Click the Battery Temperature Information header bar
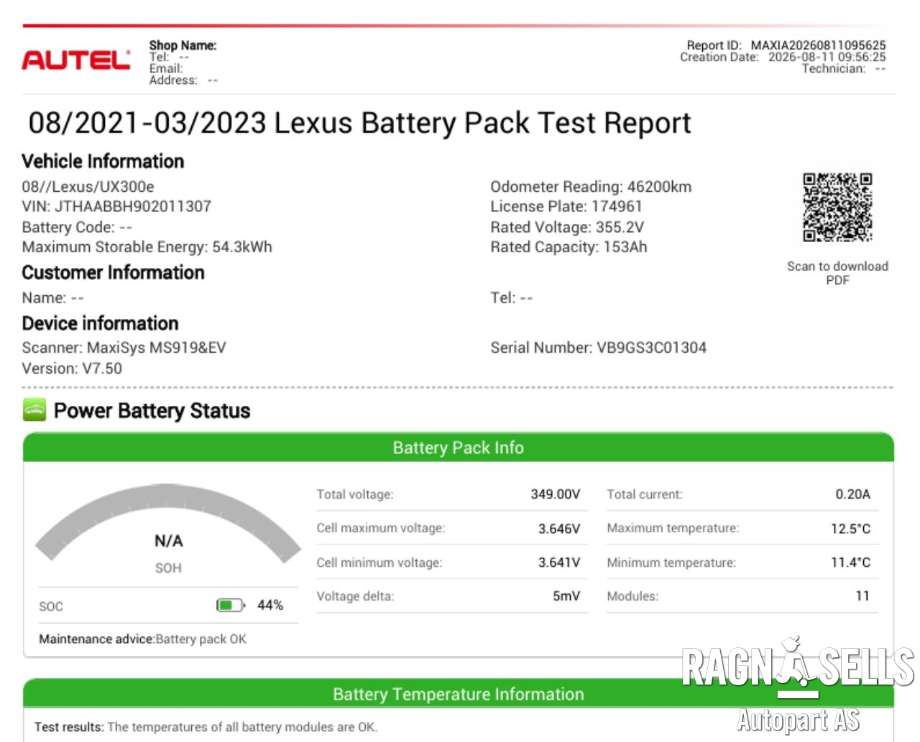The height and width of the screenshot is (742, 920). pyautogui.click(x=458, y=694)
